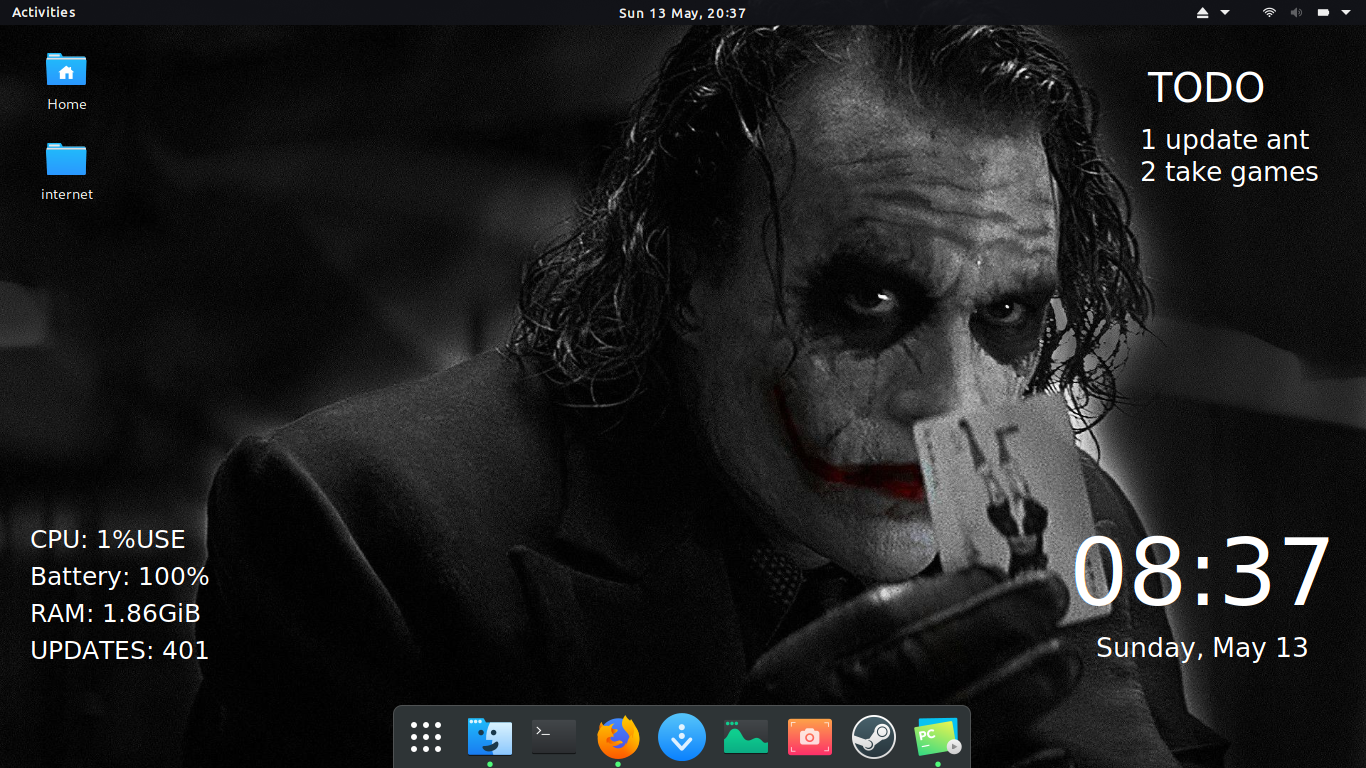The height and width of the screenshot is (768, 1366).
Task: Click the removable drive eject icon
Action: pos(1203,12)
